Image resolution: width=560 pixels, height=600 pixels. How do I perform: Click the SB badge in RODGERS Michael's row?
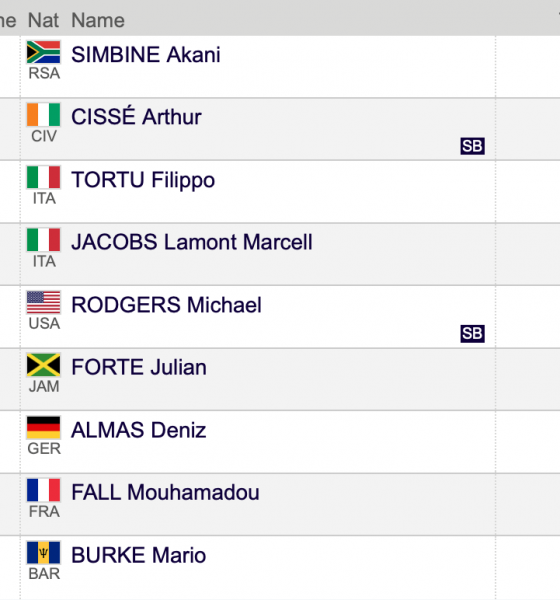tap(472, 334)
